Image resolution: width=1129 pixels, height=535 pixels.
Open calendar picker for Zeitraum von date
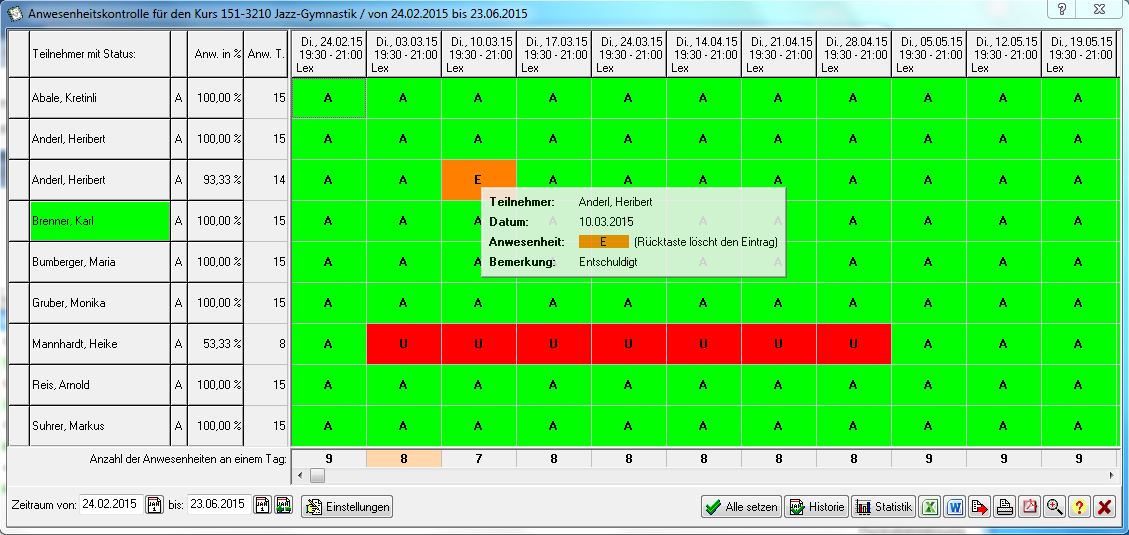(155, 505)
